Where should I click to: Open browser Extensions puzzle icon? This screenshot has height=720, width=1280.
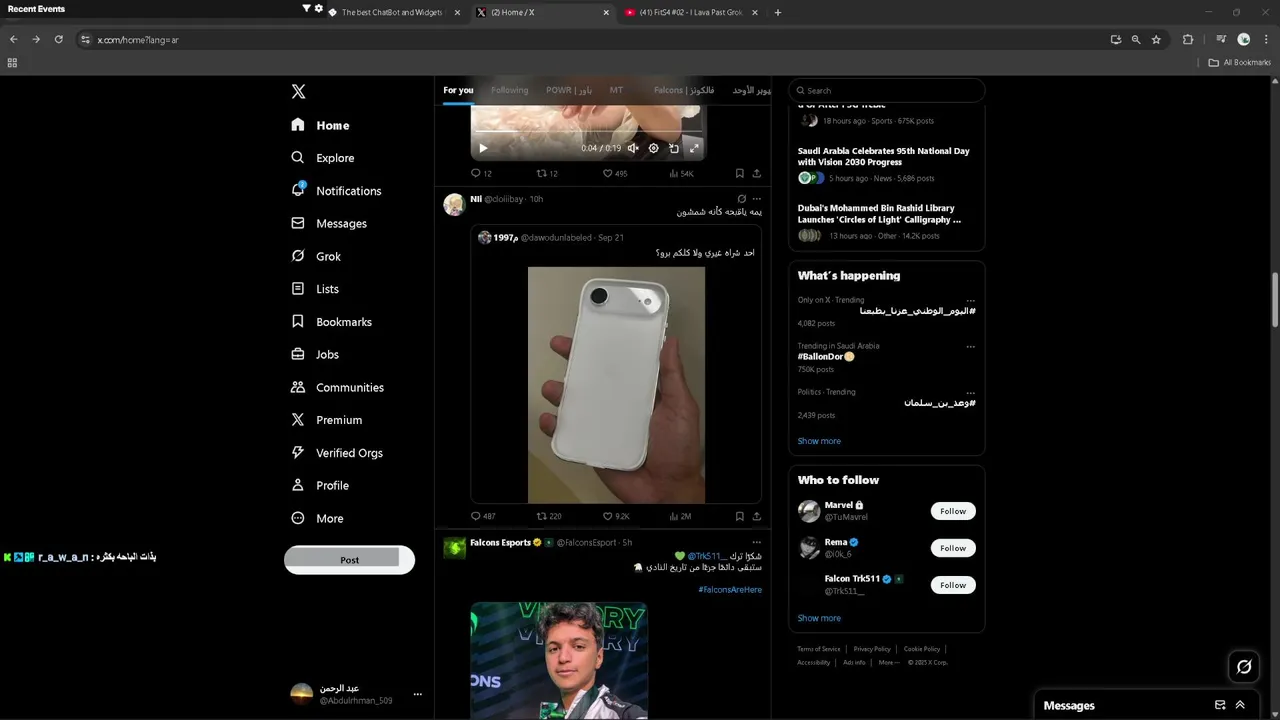[1188, 39]
